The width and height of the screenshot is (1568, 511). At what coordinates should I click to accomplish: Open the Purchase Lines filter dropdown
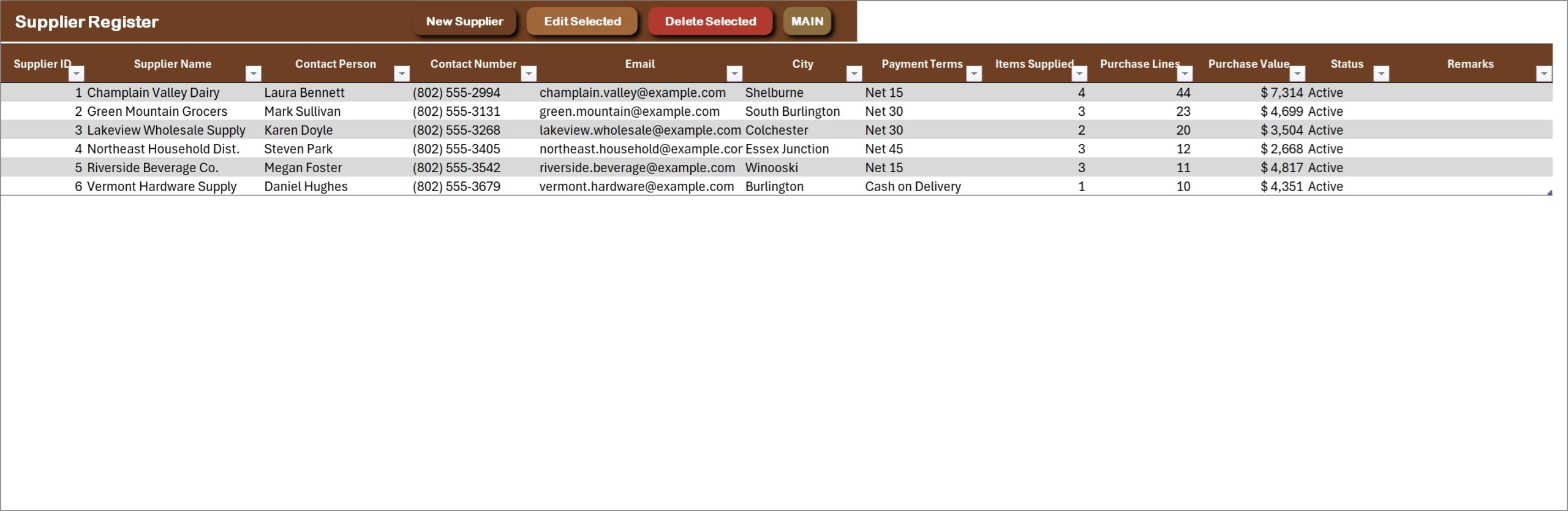coord(1185,74)
